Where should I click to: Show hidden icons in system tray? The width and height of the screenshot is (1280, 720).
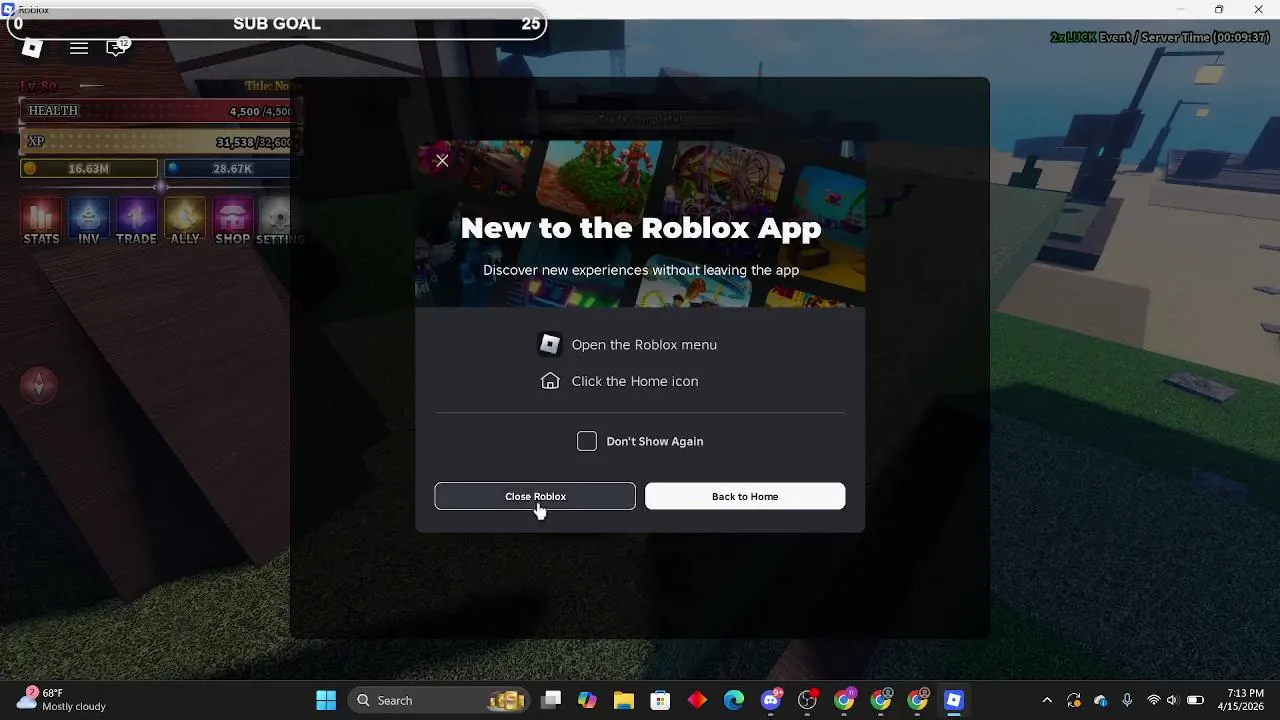coord(1047,700)
